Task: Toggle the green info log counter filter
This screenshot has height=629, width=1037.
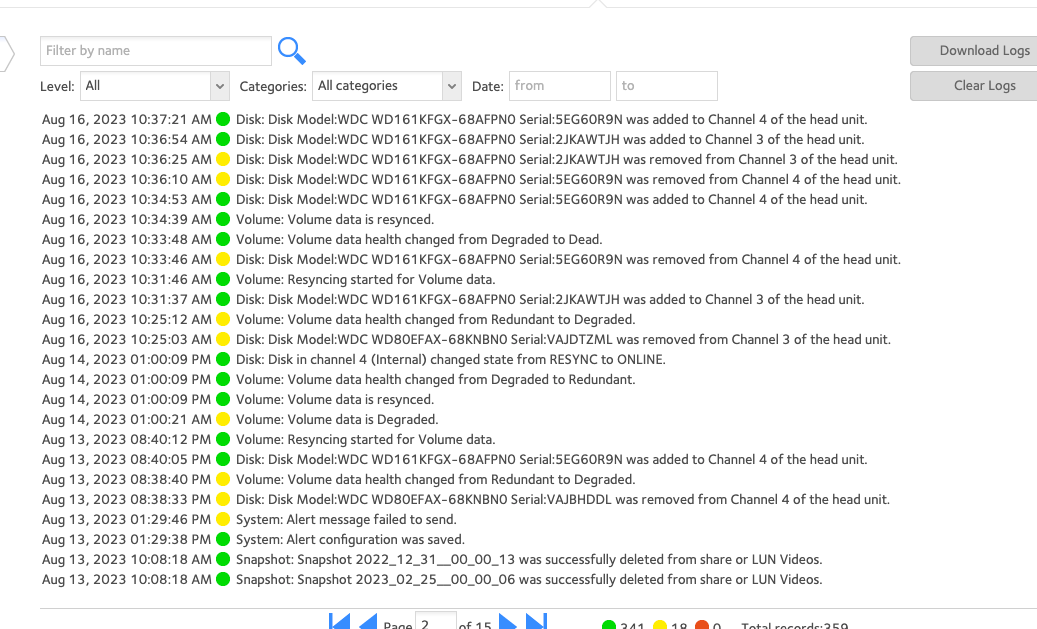Action: click(x=609, y=624)
